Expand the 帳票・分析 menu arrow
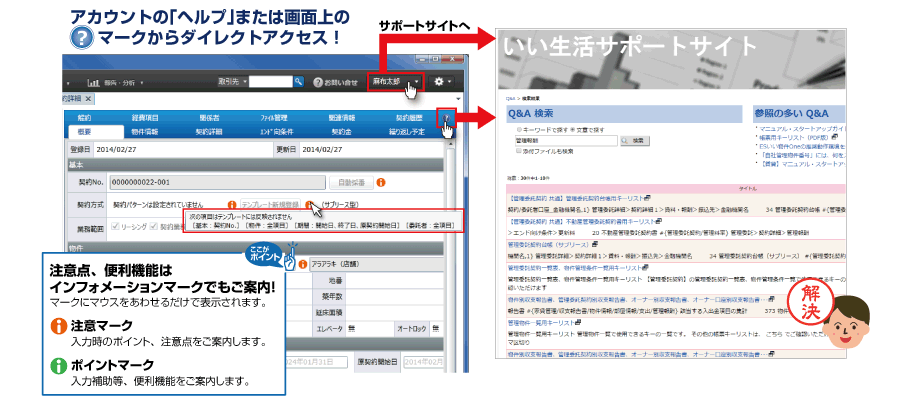Screen dimensions: 901x399 point(142,83)
